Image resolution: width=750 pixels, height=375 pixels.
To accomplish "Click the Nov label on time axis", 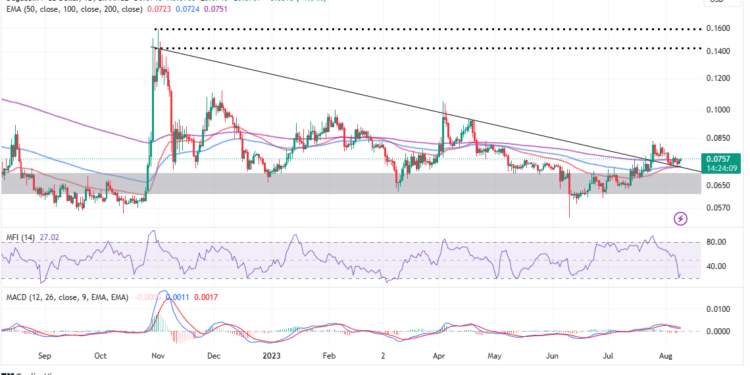I will (158, 356).
